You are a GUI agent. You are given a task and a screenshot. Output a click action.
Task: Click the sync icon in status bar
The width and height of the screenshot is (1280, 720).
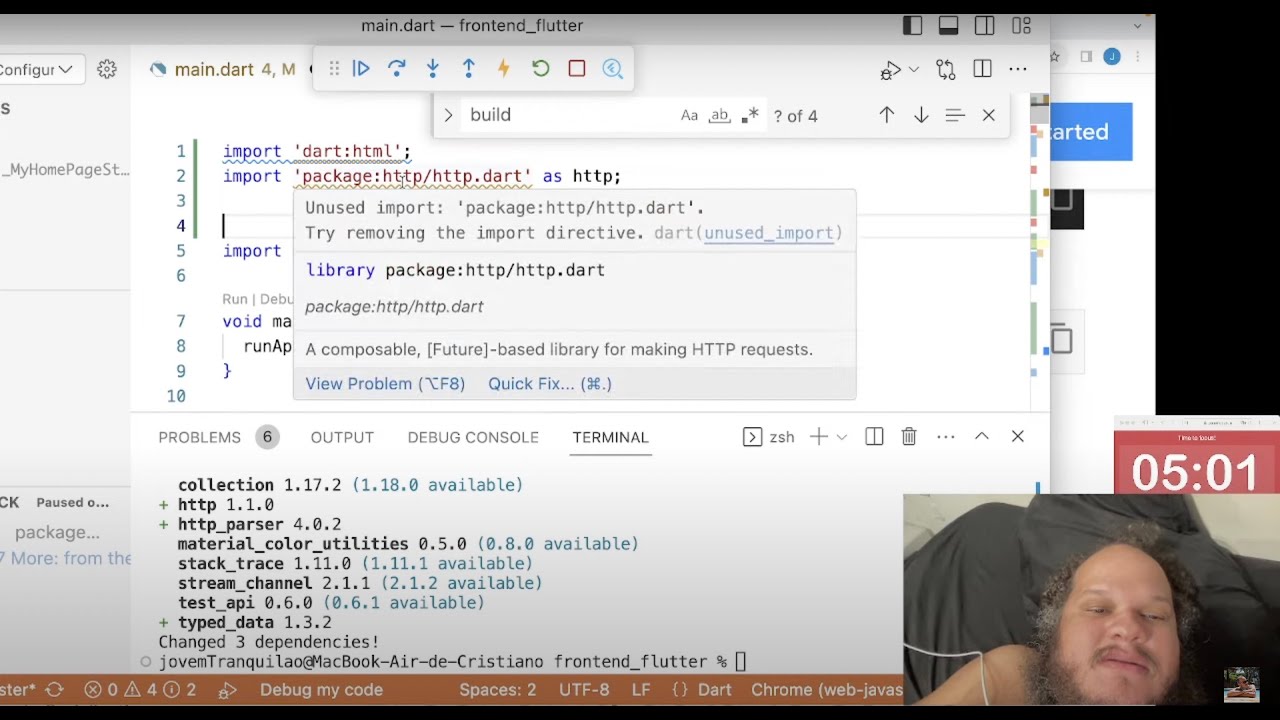55,689
